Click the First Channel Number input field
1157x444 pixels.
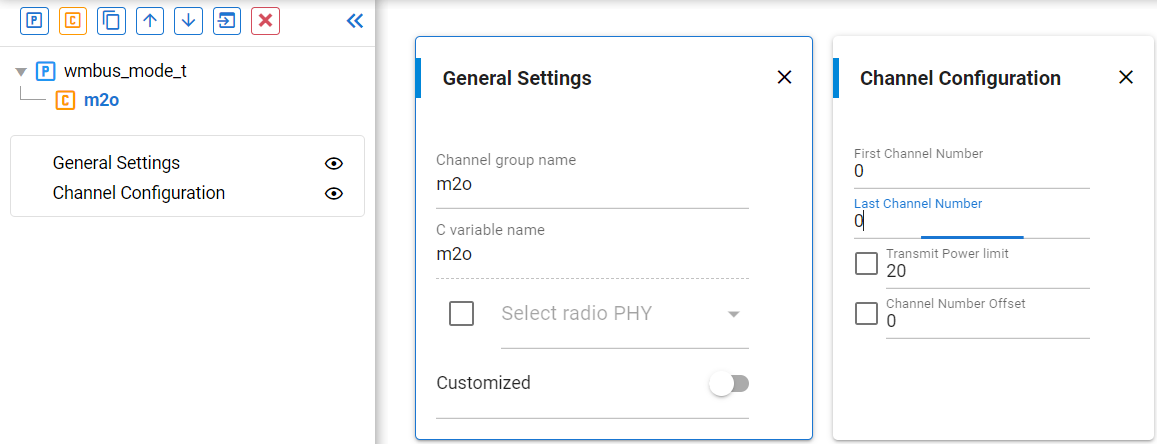click(x=970, y=172)
